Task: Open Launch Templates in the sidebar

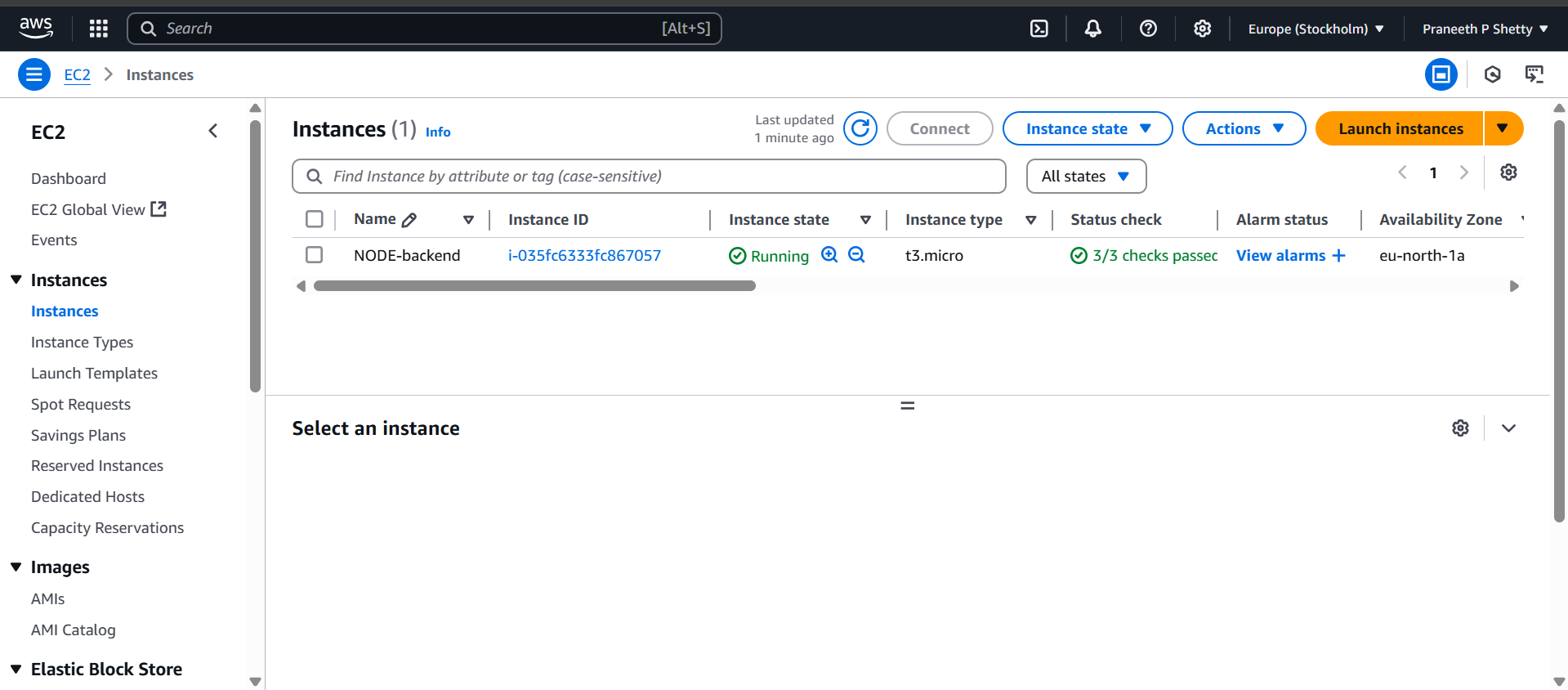Action: (x=94, y=373)
